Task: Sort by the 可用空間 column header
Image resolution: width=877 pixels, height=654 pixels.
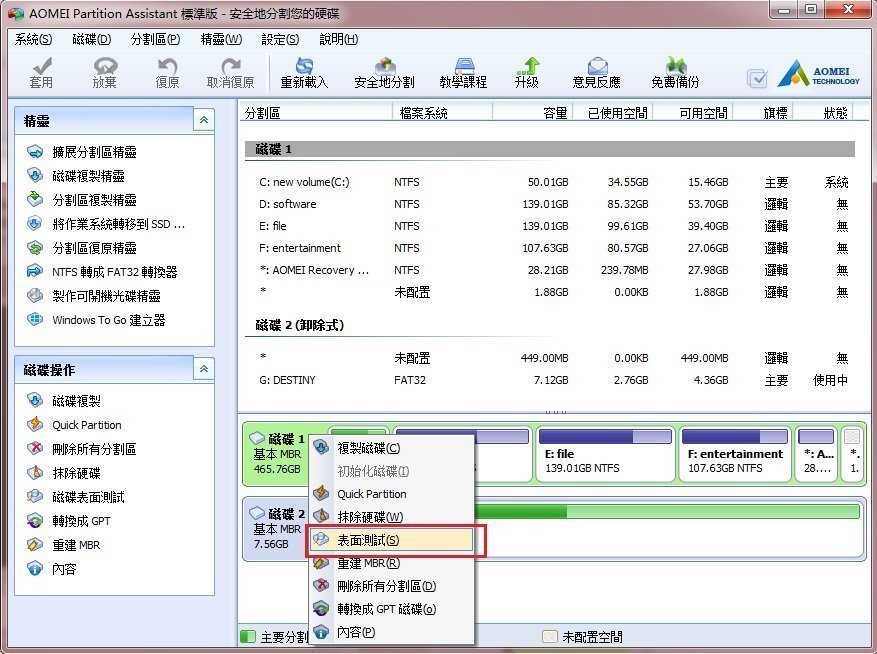Action: pos(692,113)
